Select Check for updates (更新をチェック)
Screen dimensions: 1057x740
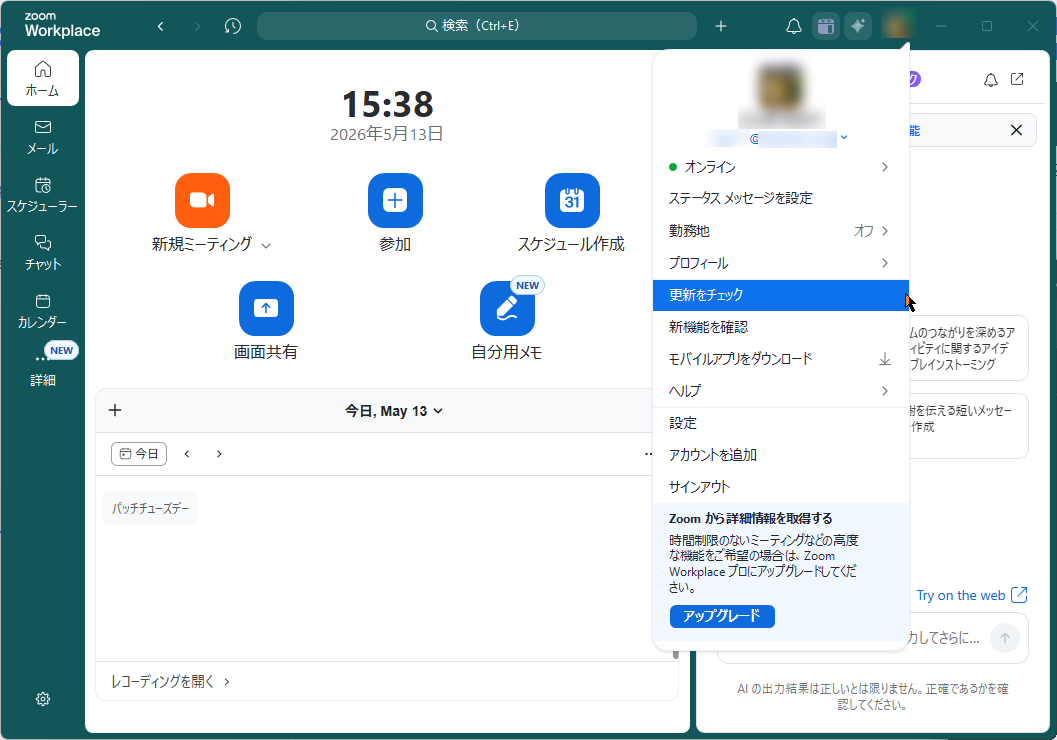(x=781, y=295)
